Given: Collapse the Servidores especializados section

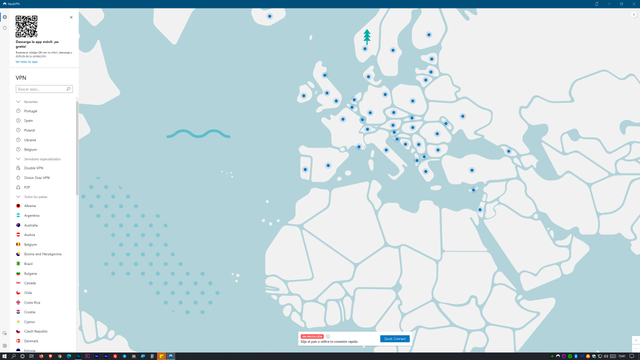Looking at the screenshot, I should 18,159.
